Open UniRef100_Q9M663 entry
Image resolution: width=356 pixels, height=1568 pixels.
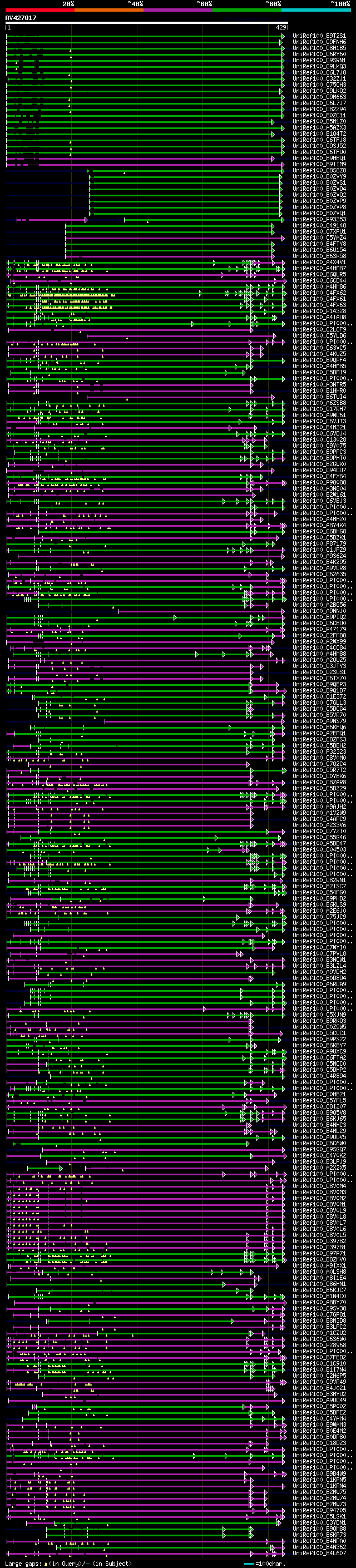tap(319, 97)
